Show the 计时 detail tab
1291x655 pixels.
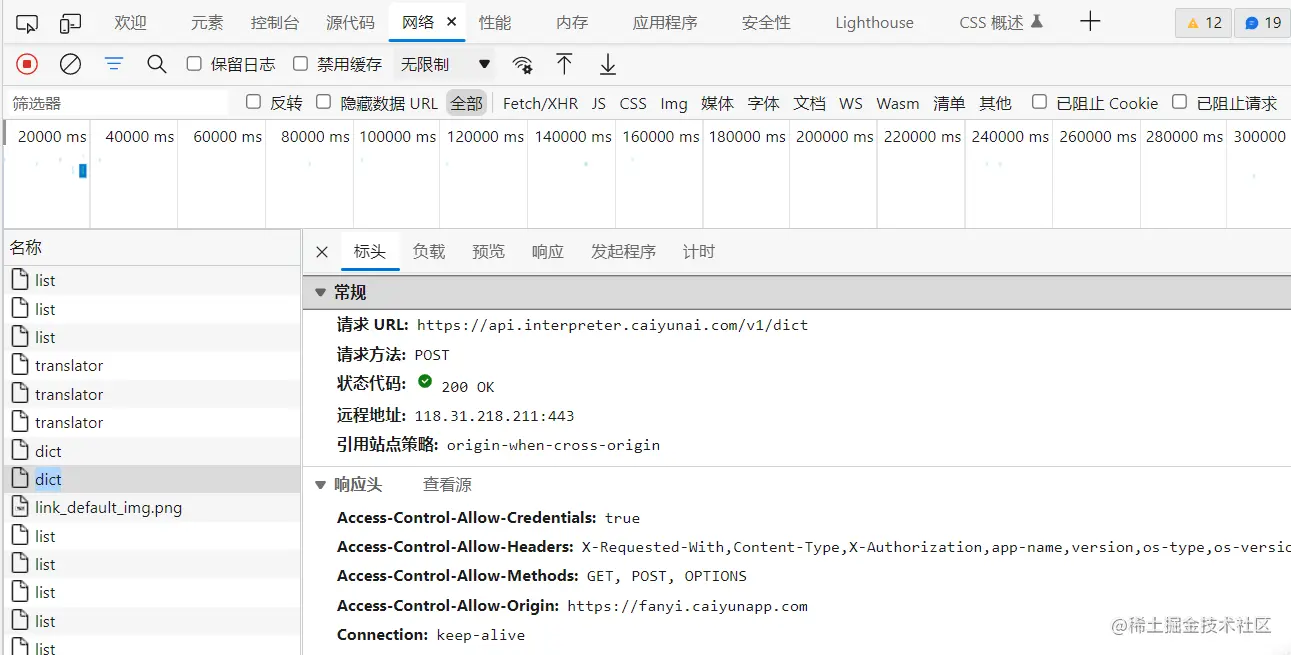698,252
